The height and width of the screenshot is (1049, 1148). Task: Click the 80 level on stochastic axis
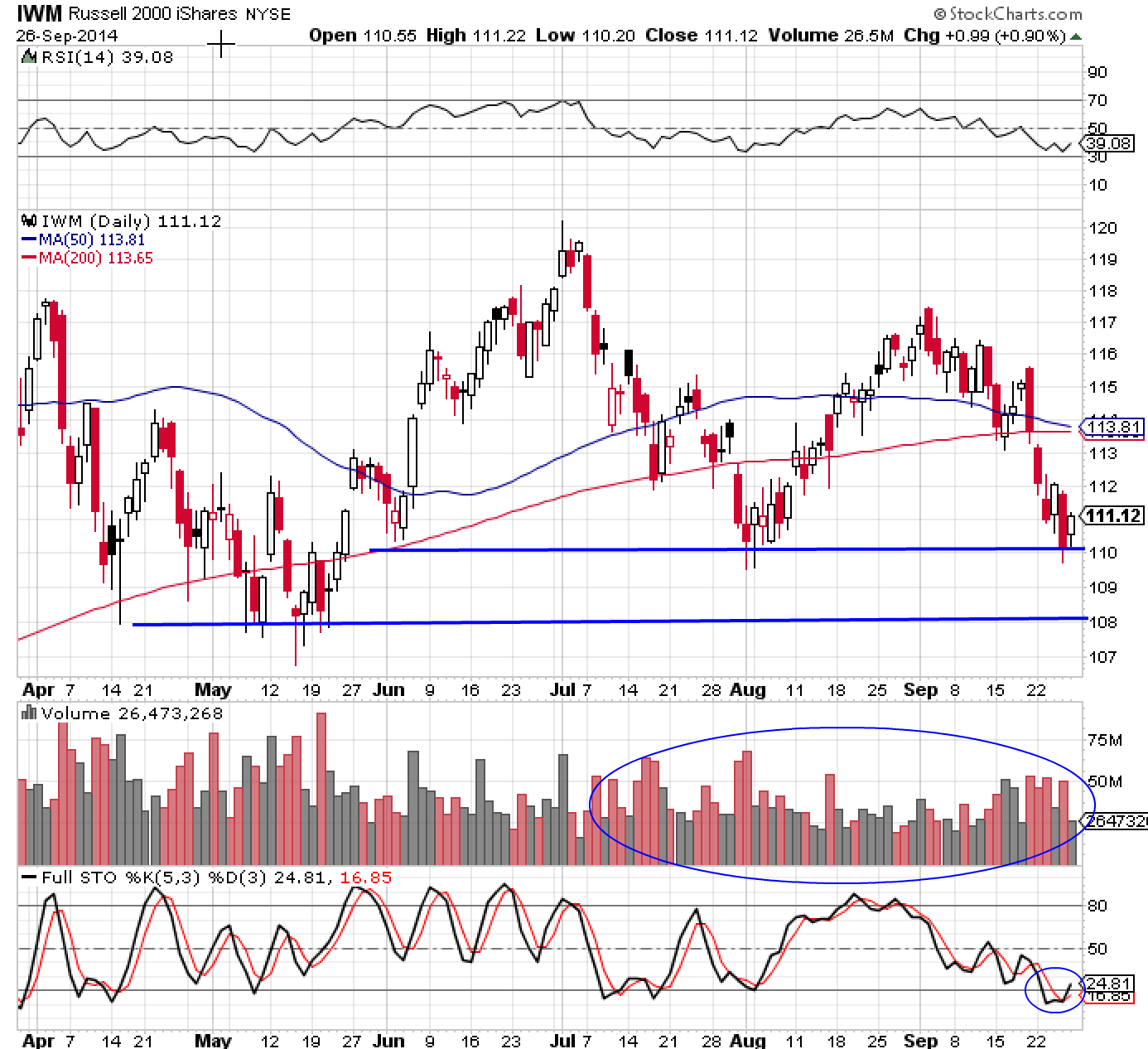[x=1097, y=906]
